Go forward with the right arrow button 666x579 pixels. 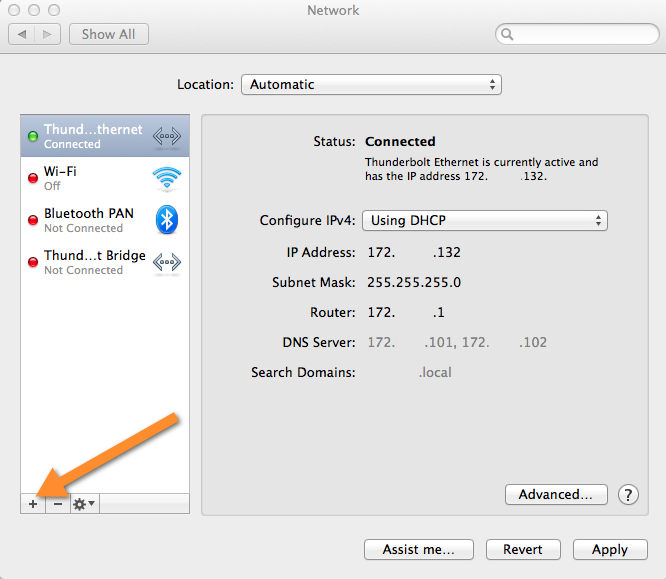[46, 34]
